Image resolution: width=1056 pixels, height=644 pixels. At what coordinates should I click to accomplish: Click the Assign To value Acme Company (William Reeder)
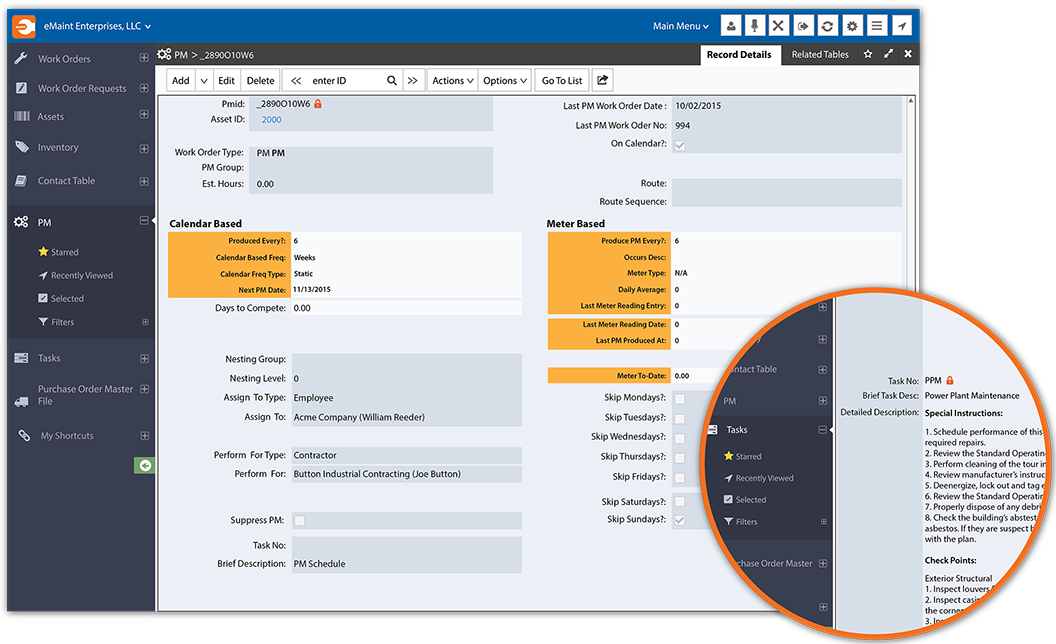pos(360,417)
